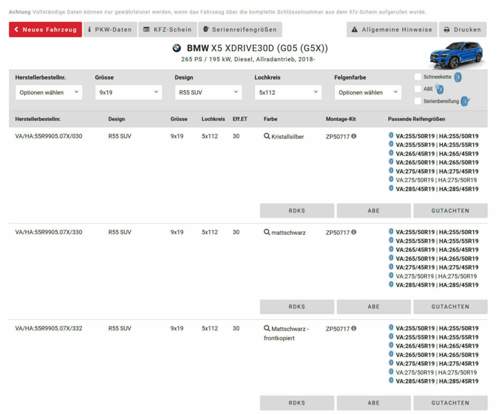Click info icon for 255/55R19 in Kristallsilber row
Image resolution: width=500 pixels, height=414 pixels.
pos(391,144)
